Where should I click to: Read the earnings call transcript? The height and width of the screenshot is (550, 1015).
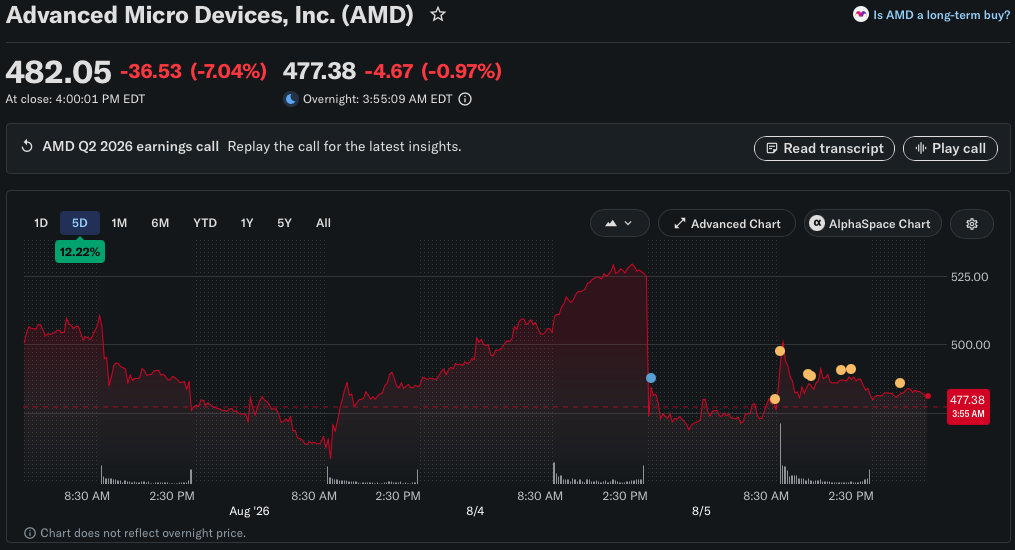[824, 148]
